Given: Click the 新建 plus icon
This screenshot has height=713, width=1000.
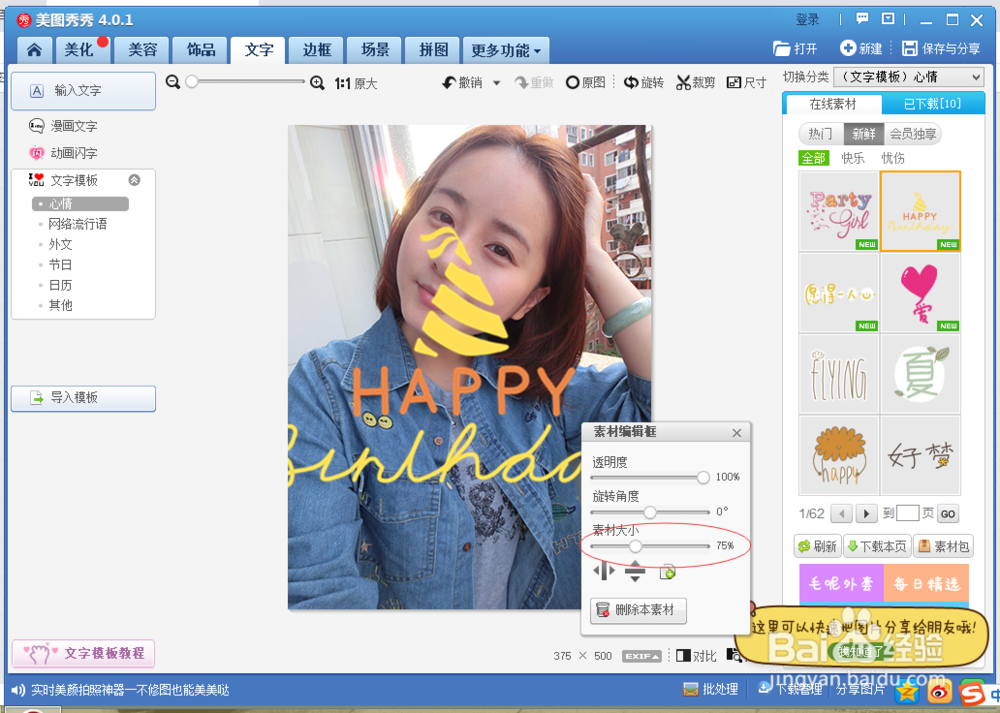Looking at the screenshot, I should (848, 48).
